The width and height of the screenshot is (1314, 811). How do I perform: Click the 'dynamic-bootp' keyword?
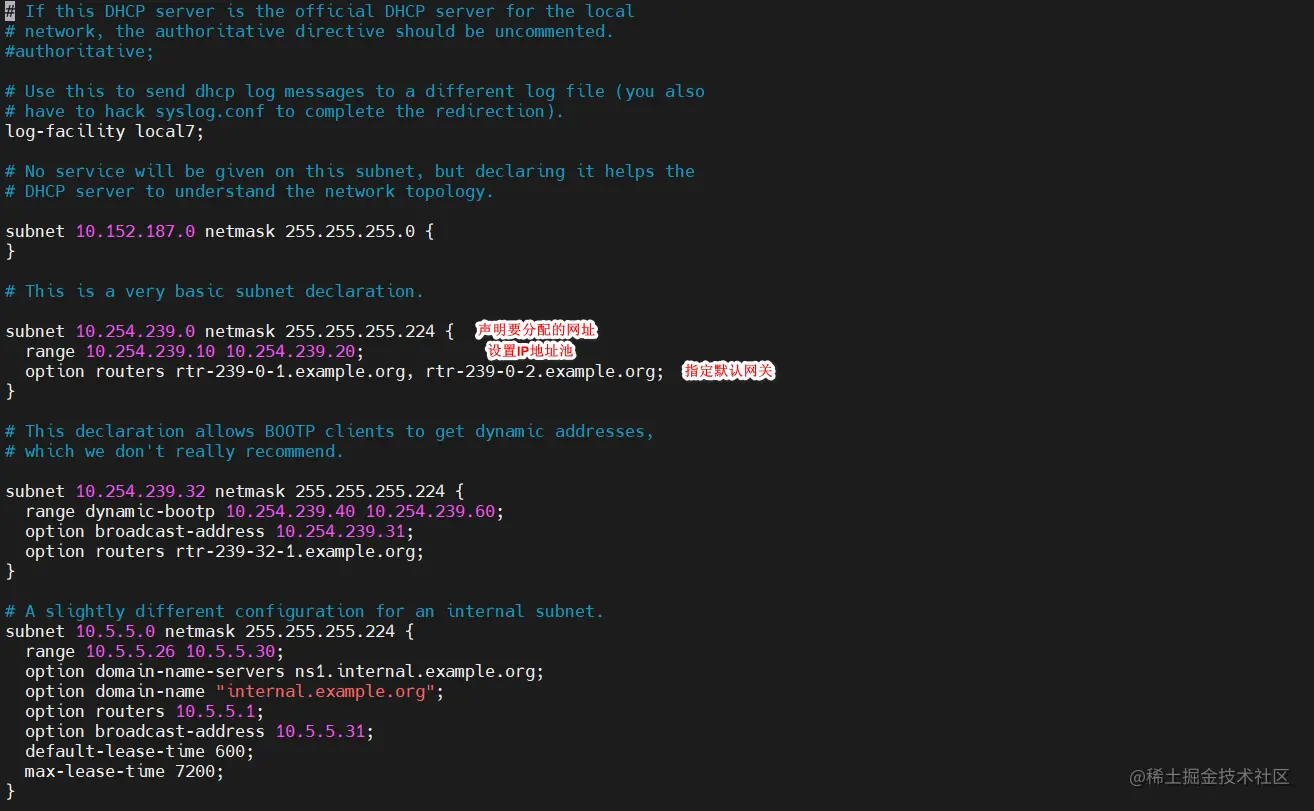coord(150,511)
